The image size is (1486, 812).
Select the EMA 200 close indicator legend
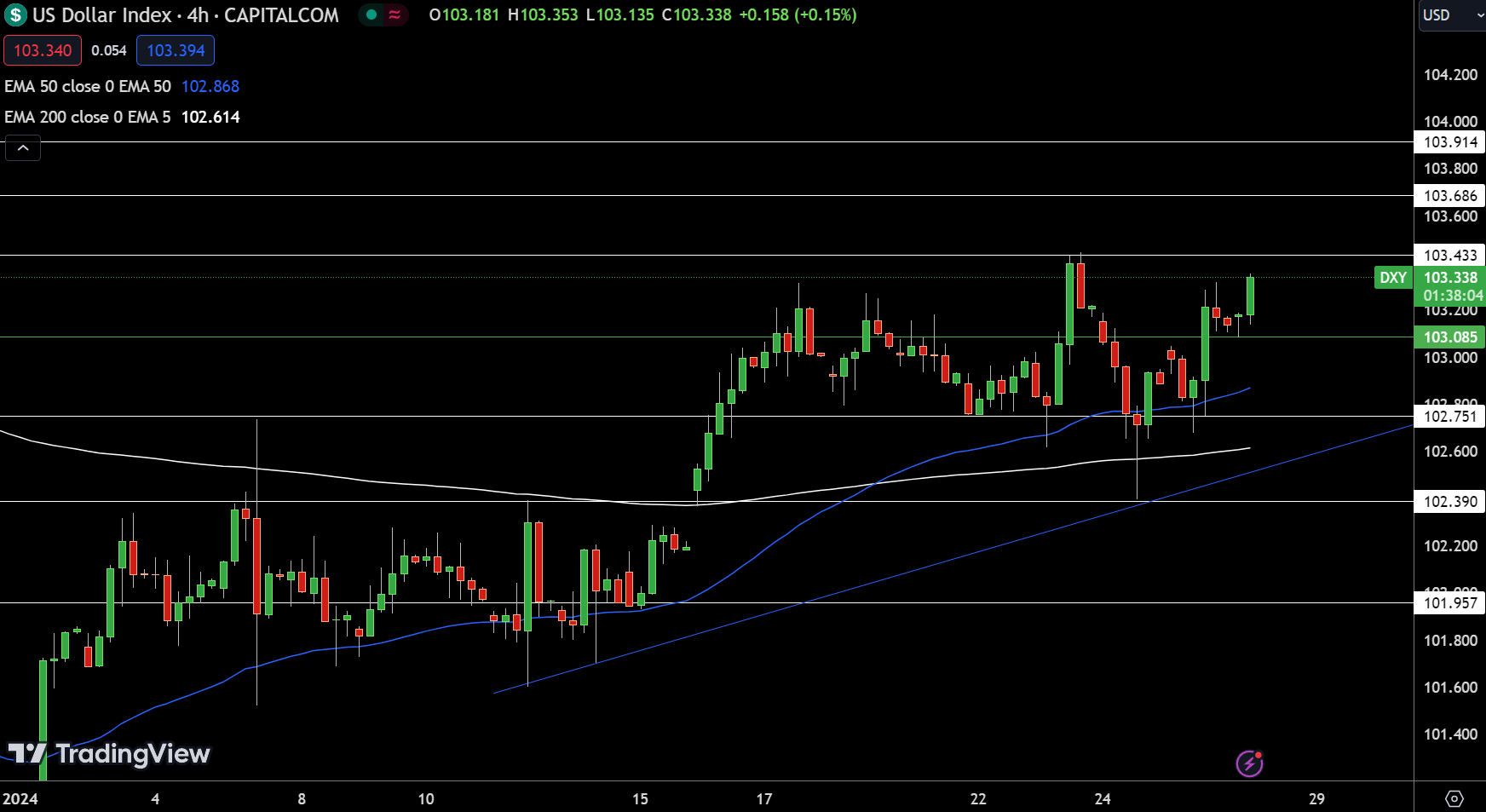(x=88, y=117)
